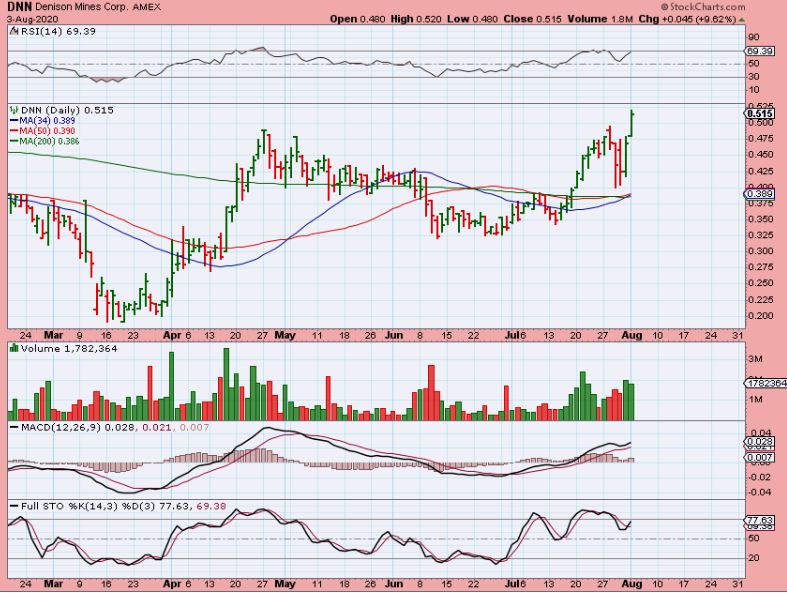Click the 1M label on the volume axis
The width and height of the screenshot is (787, 593).
click(x=755, y=400)
